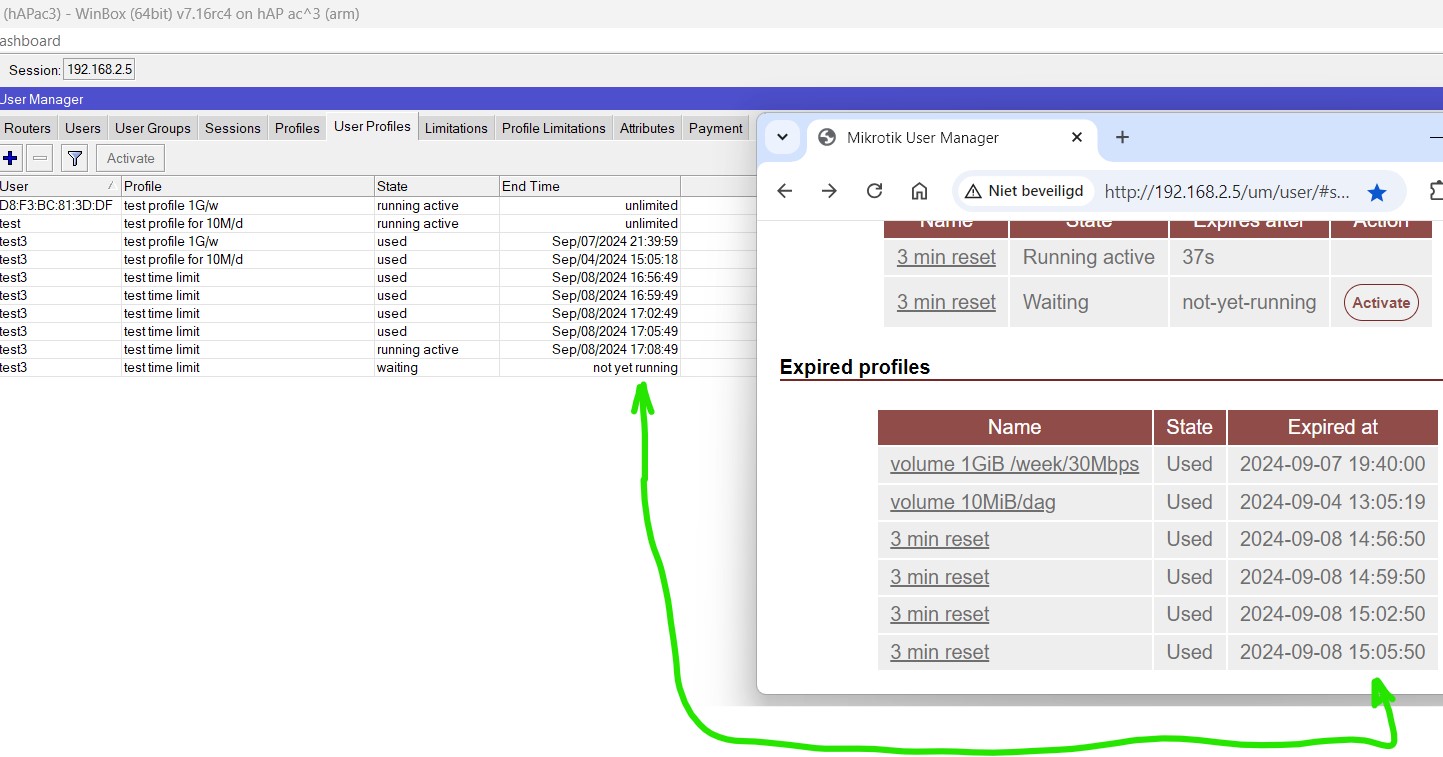Switch to the Sessions tab
1443x757 pixels.
click(x=232, y=128)
